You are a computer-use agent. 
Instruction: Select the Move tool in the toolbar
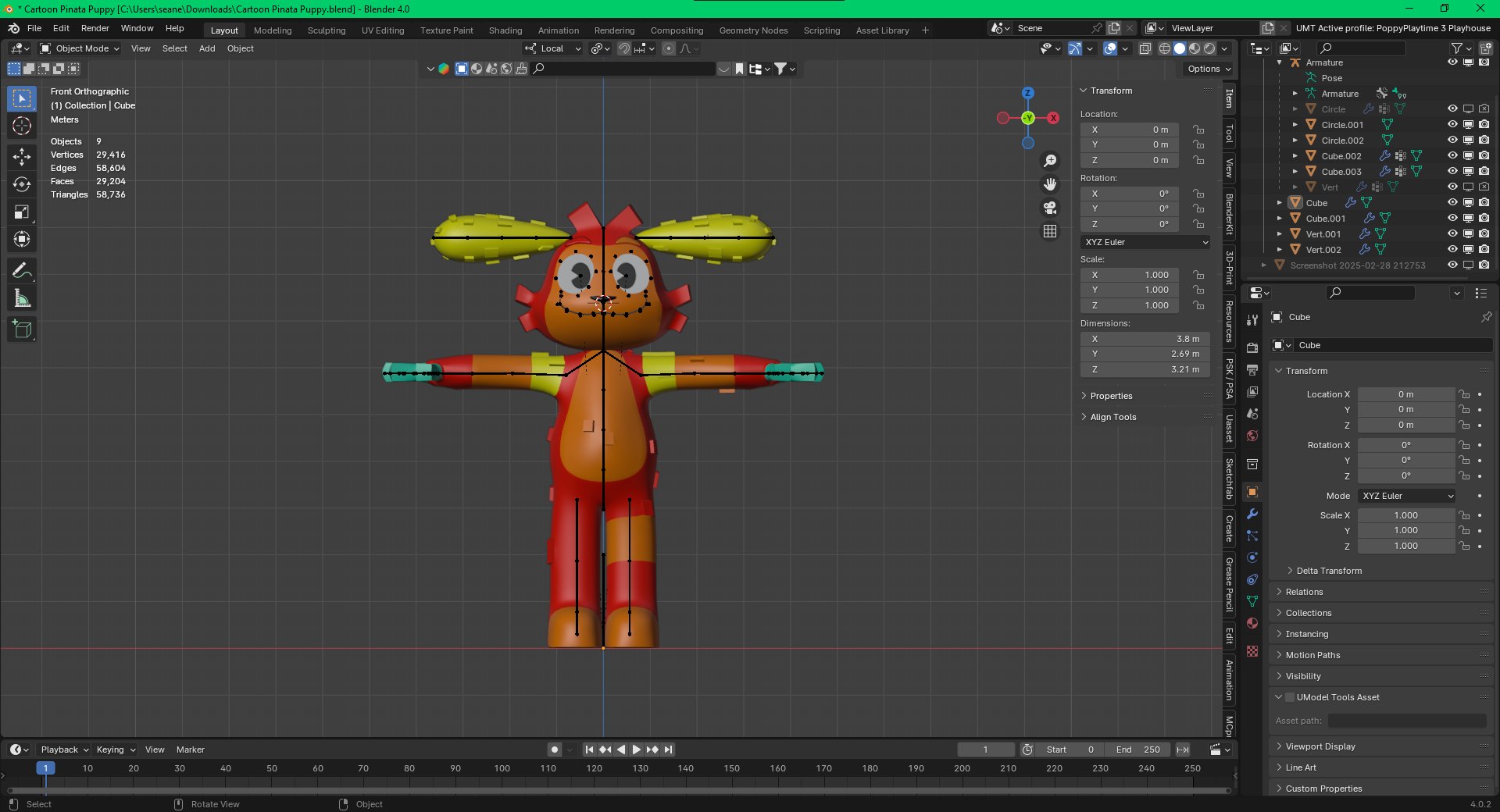(22, 157)
